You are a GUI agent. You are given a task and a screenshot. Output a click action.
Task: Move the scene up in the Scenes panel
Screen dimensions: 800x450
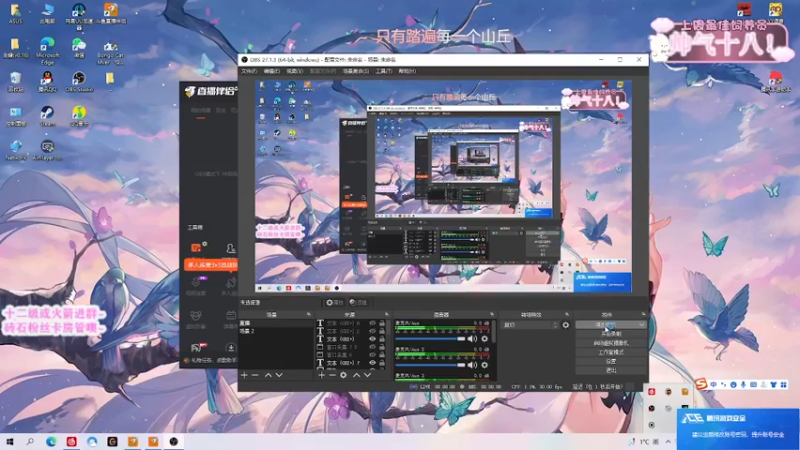[268, 375]
